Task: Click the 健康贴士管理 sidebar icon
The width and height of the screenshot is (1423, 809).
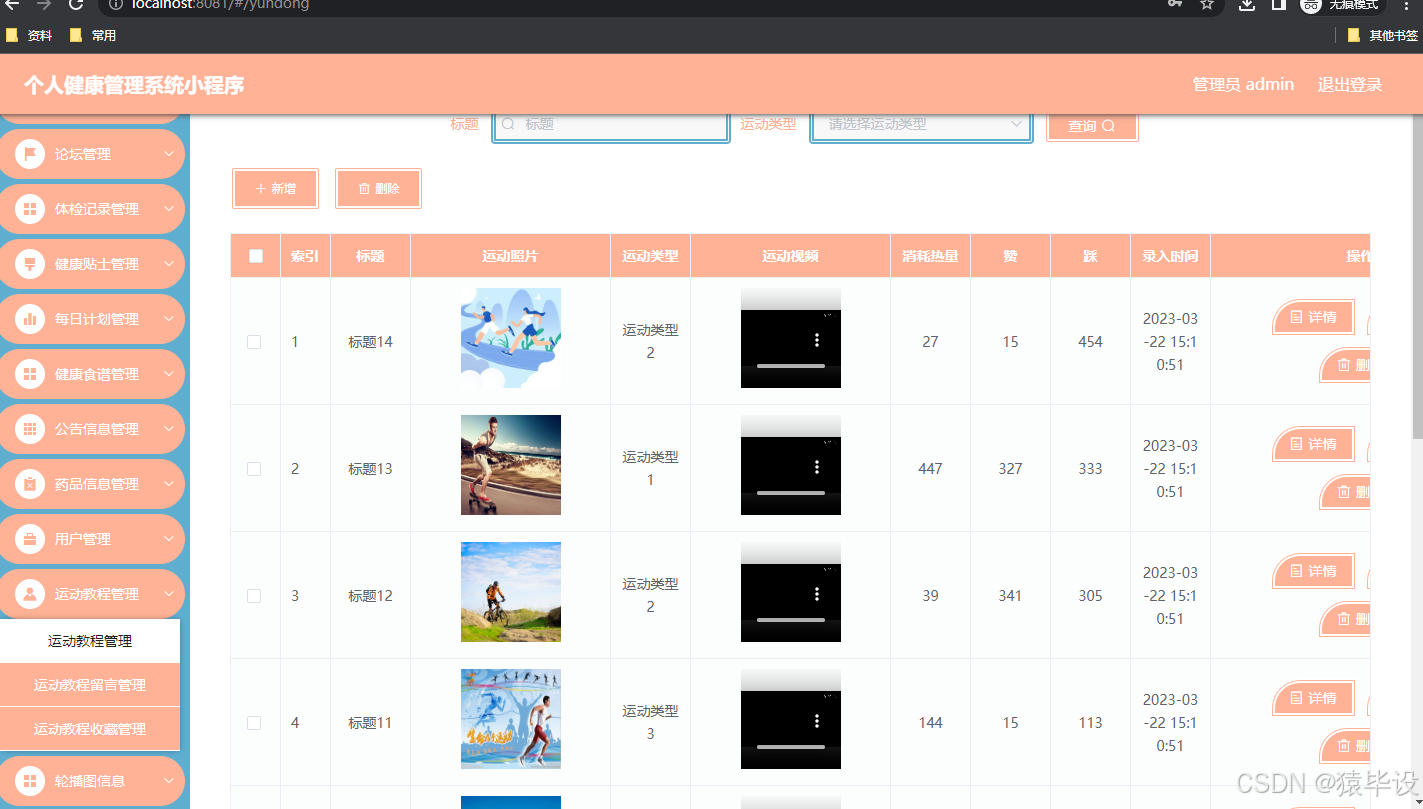Action: [x=30, y=264]
